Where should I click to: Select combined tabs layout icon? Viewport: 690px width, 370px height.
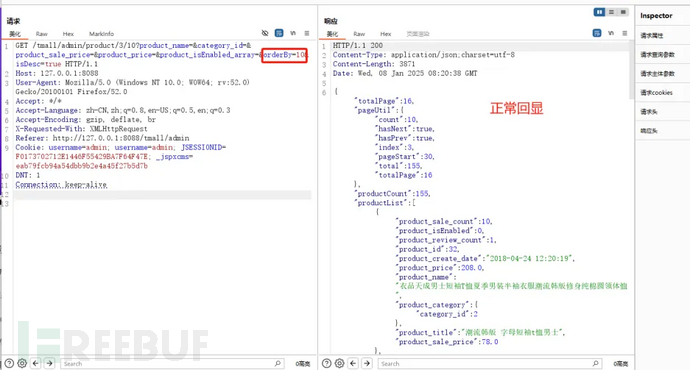(623, 12)
